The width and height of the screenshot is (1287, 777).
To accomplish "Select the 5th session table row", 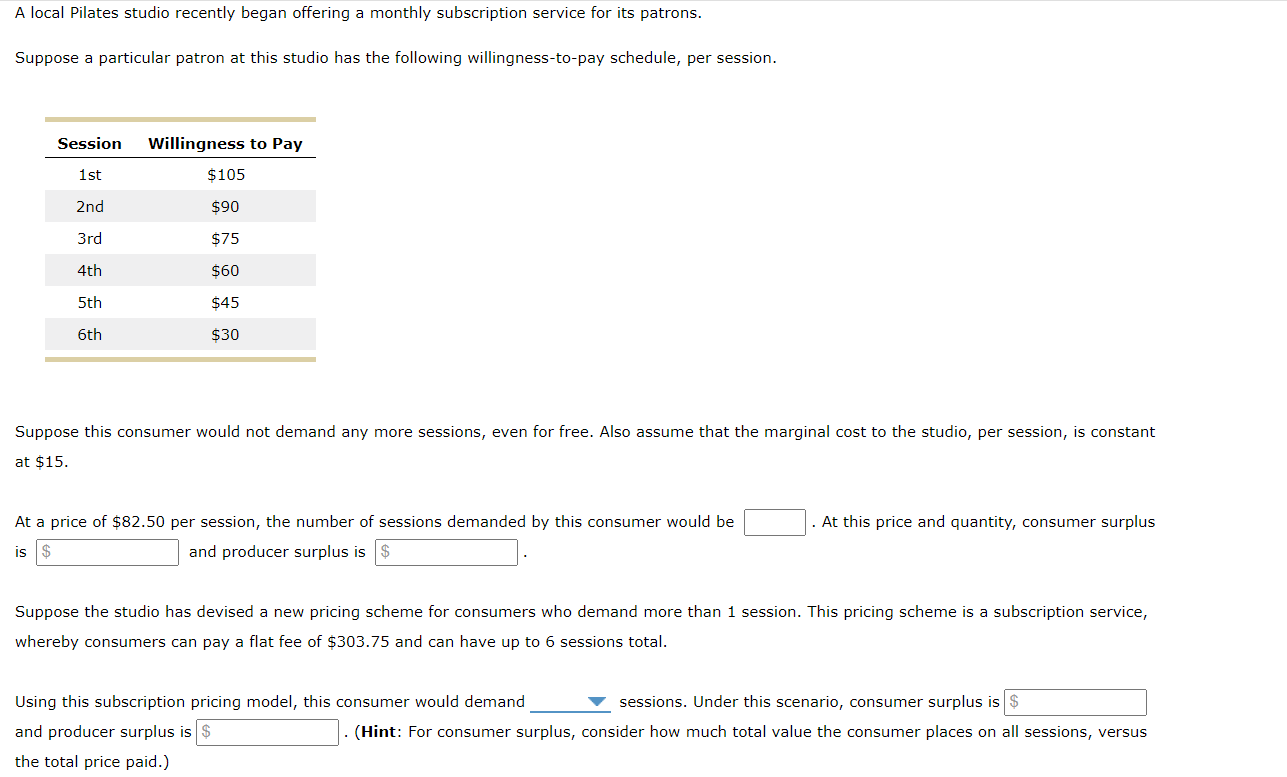I will pyautogui.click(x=180, y=302).
